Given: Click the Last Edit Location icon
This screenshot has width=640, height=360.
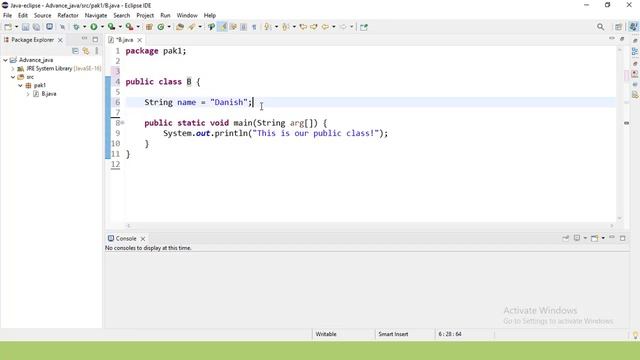Looking at the screenshot, I should tap(303, 27).
